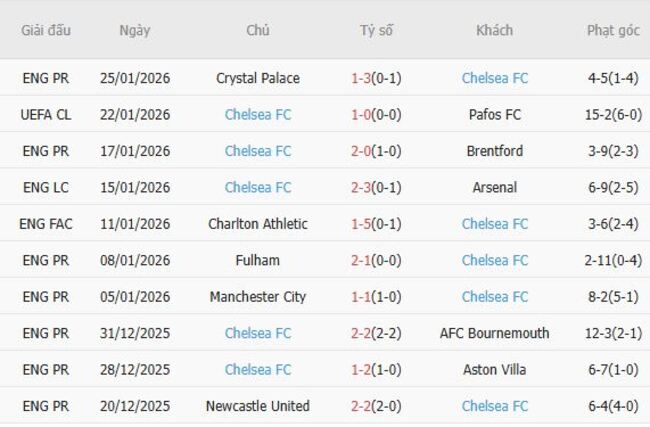
Task: Click Chelsea FC in Manchester City row
Action: [494, 297]
